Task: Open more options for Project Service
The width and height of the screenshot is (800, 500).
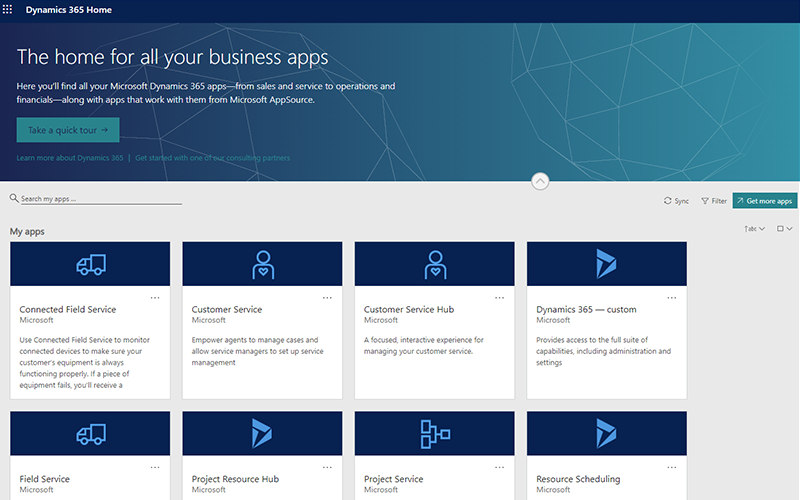Action: pos(499,467)
